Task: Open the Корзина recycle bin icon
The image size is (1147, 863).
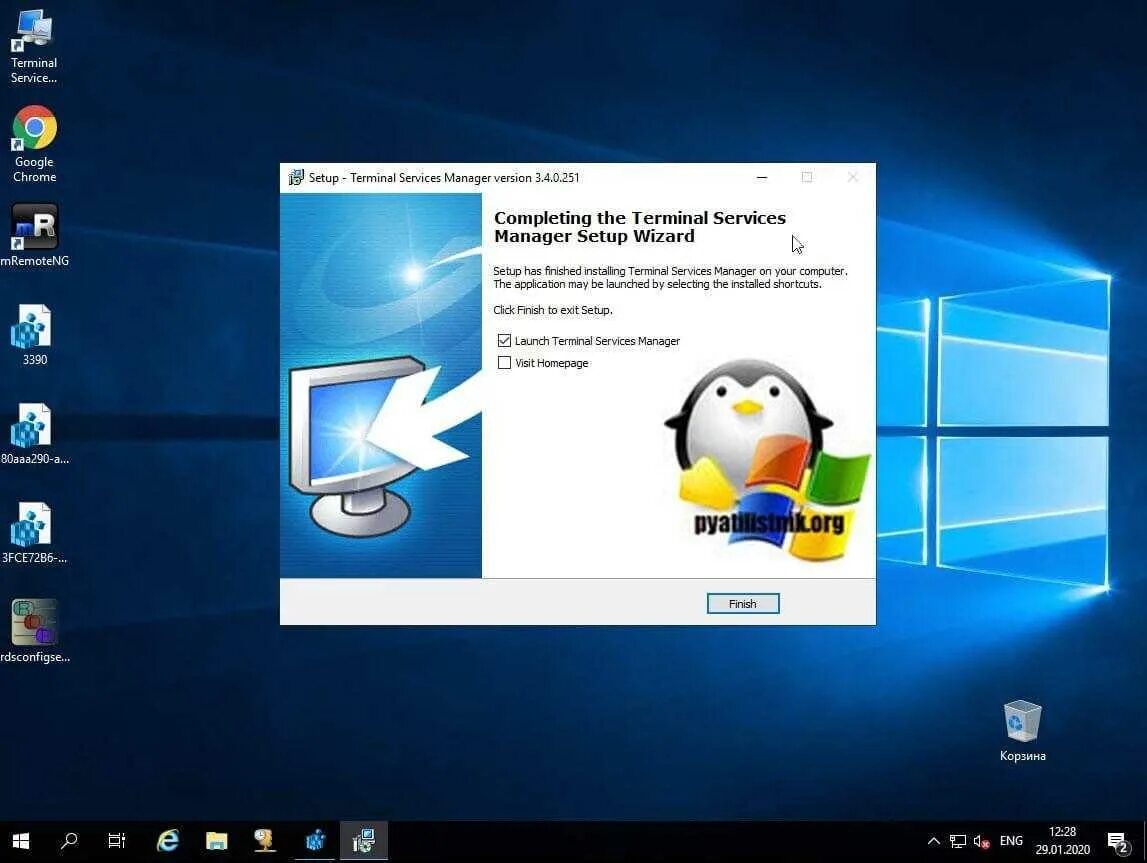Action: click(1022, 731)
